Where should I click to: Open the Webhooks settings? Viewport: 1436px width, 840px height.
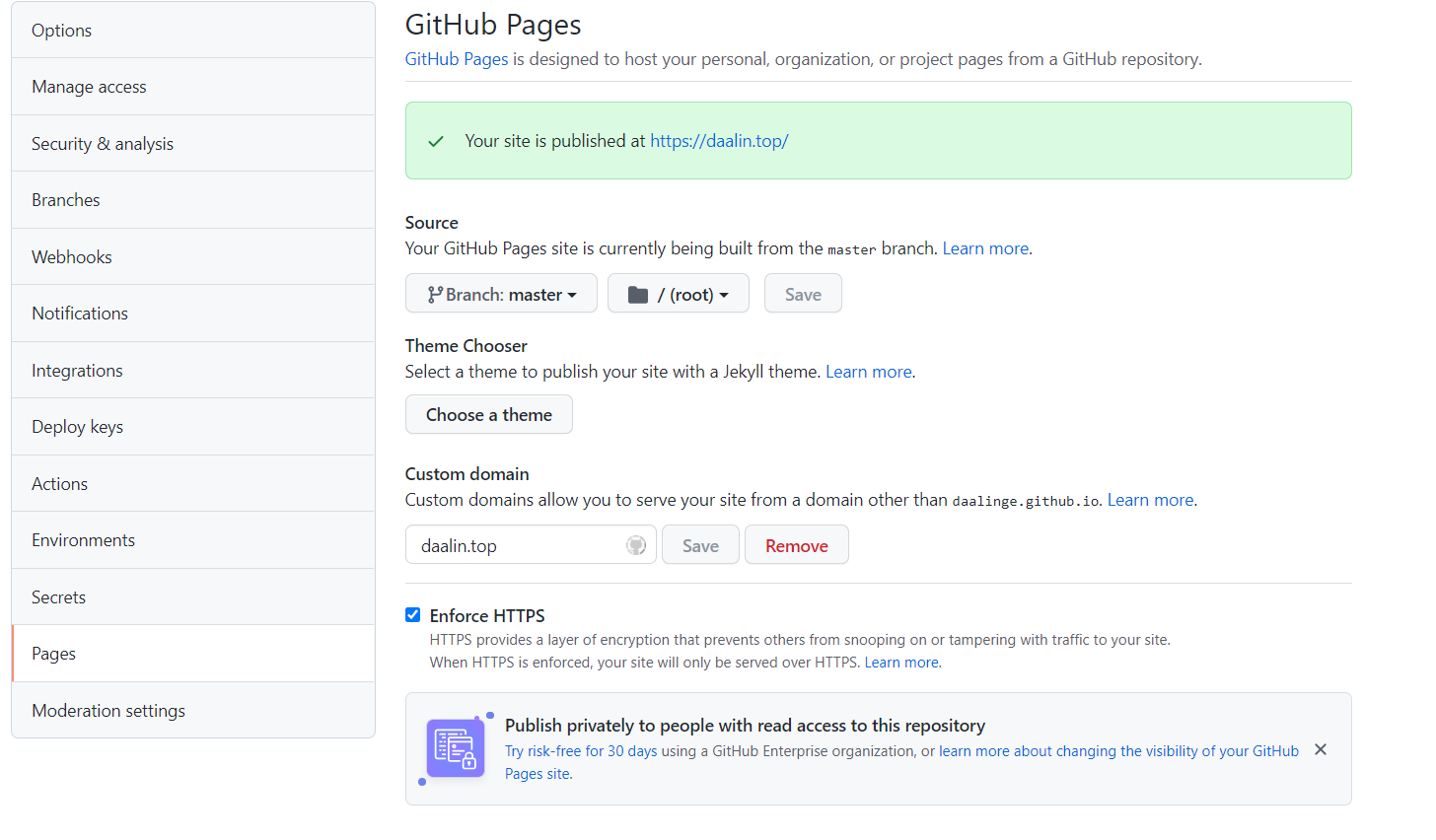pyautogui.click(x=193, y=257)
